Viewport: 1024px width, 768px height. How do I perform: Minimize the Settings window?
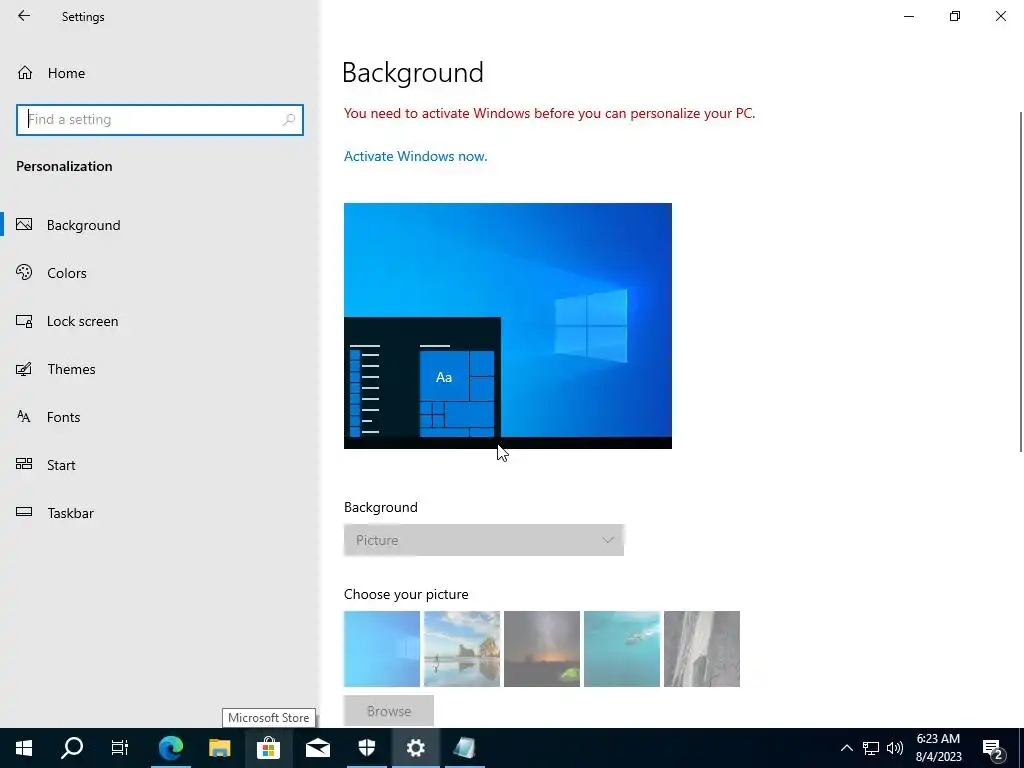click(908, 16)
